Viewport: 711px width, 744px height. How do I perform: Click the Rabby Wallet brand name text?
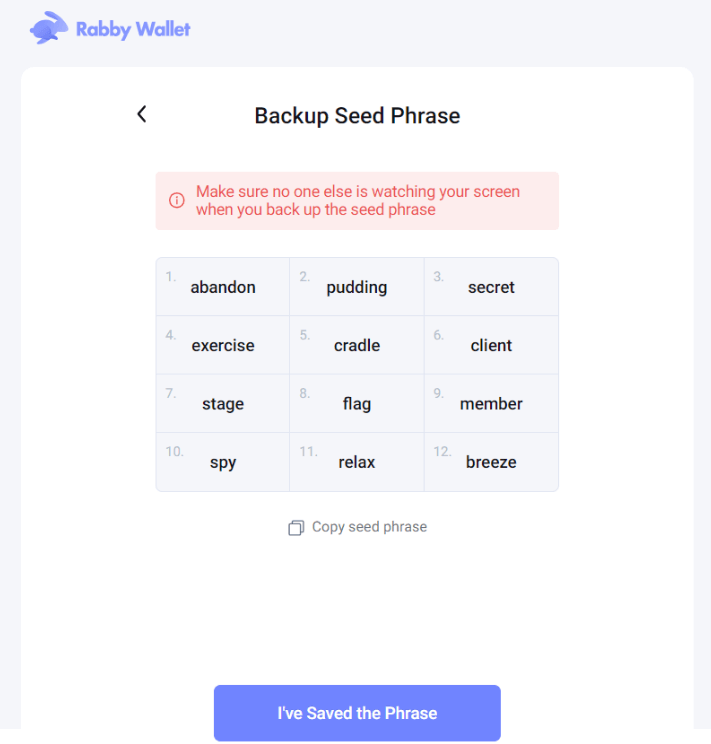133,29
